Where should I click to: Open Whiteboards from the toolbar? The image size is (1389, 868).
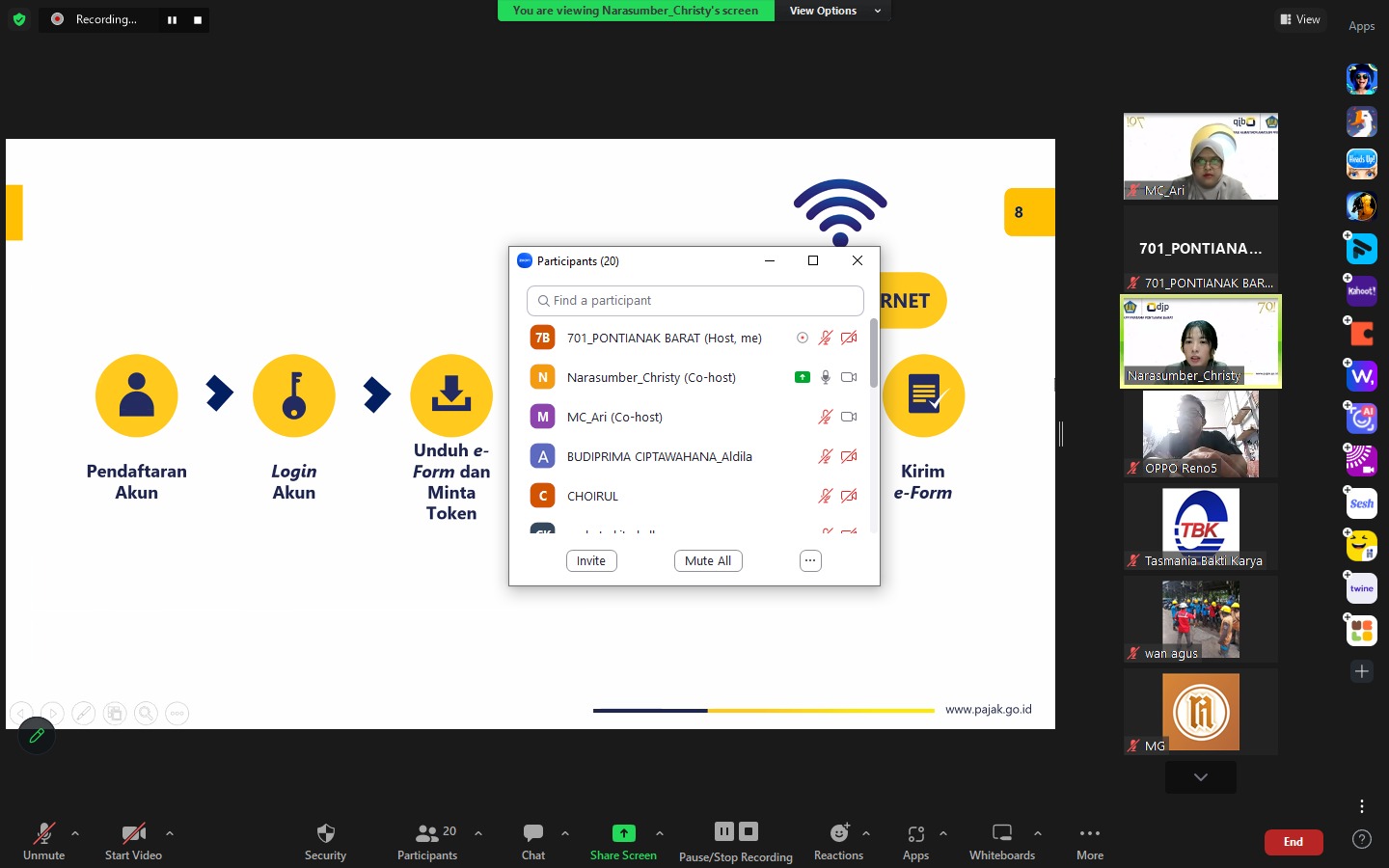tap(1001, 833)
